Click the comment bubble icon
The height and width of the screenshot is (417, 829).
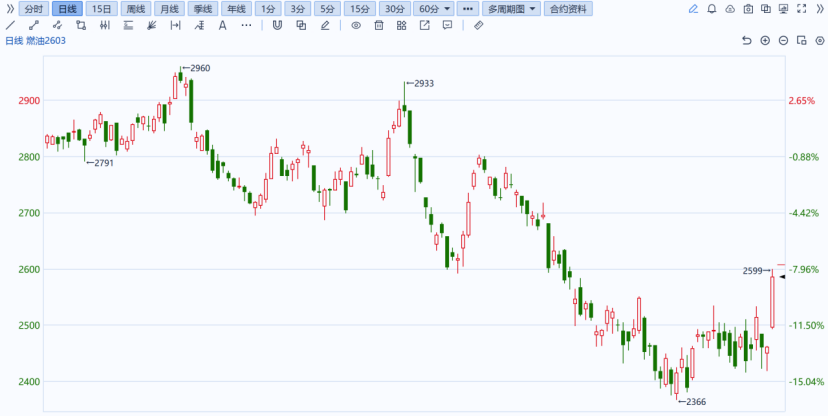coord(448,25)
